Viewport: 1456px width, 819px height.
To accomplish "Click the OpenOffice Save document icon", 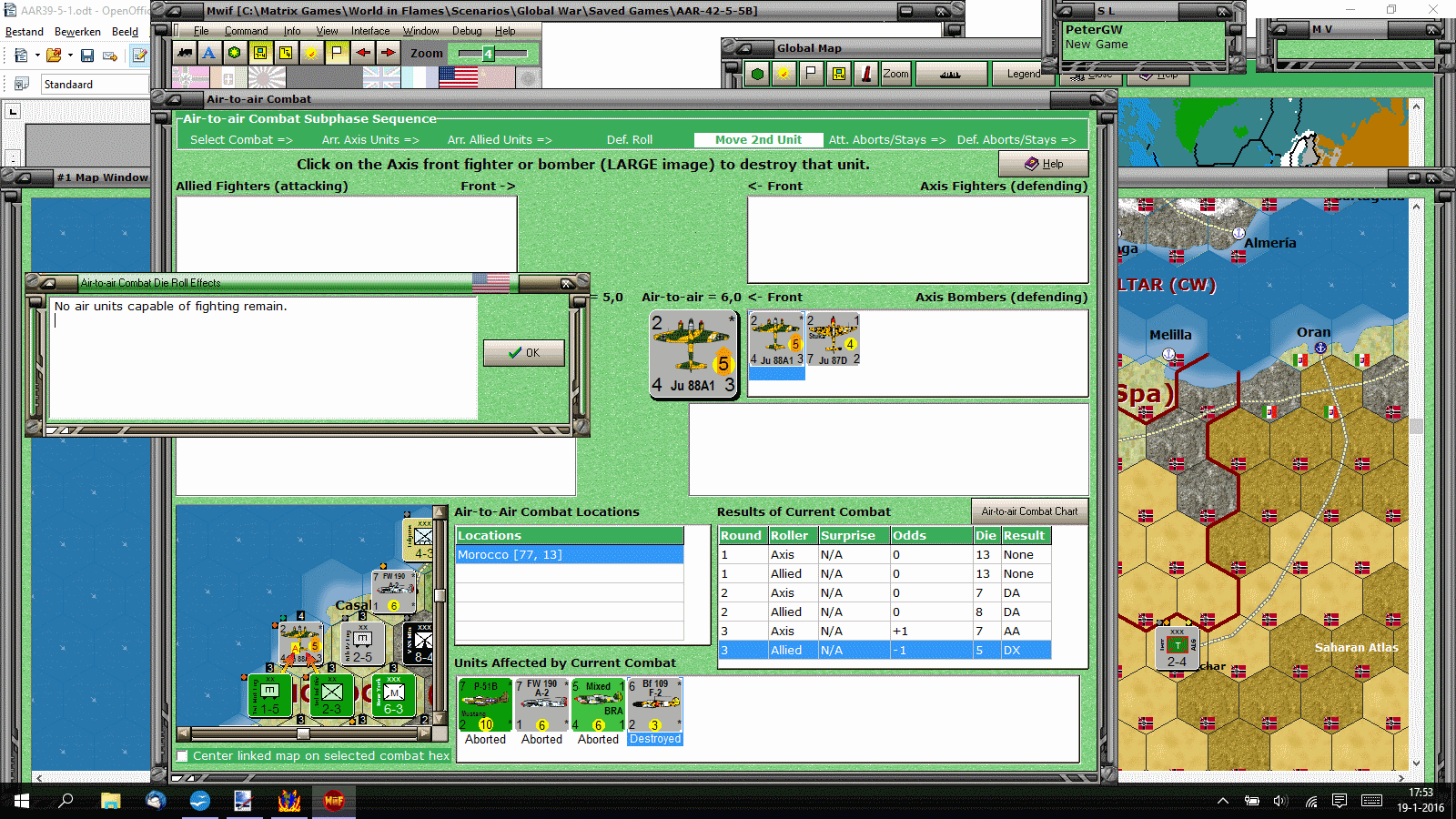I will [x=87, y=56].
